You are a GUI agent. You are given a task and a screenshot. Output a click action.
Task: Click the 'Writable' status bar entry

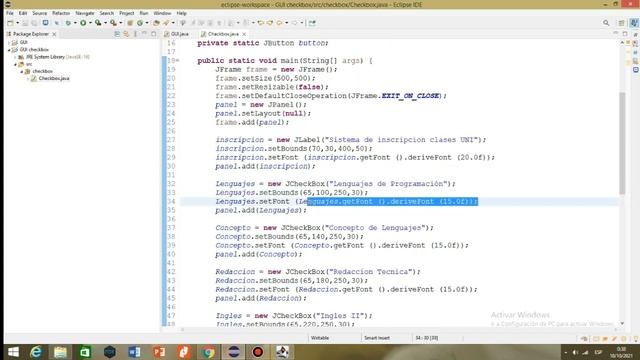[x=320, y=338]
